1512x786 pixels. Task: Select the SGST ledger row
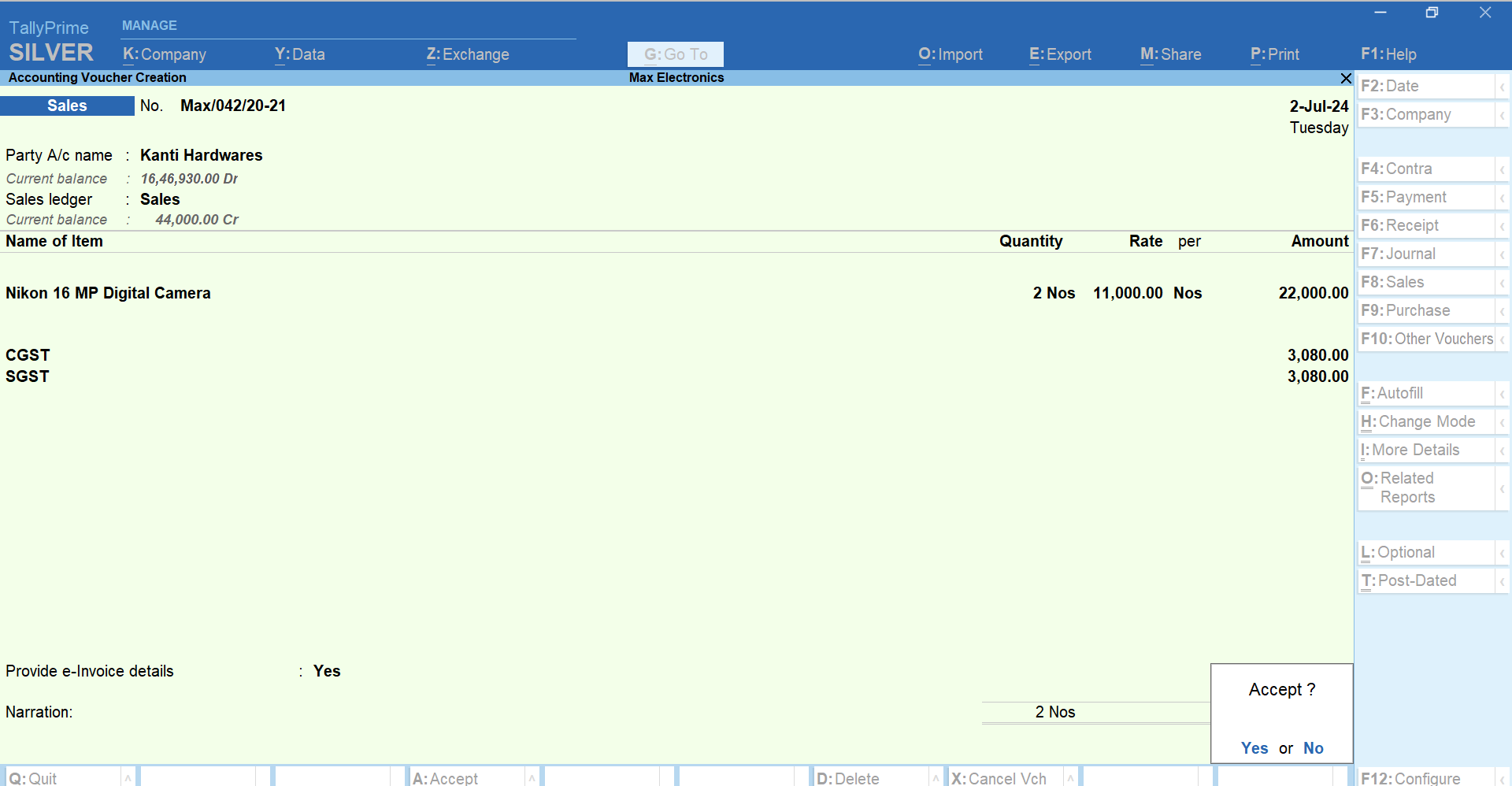pyautogui.click(x=677, y=377)
